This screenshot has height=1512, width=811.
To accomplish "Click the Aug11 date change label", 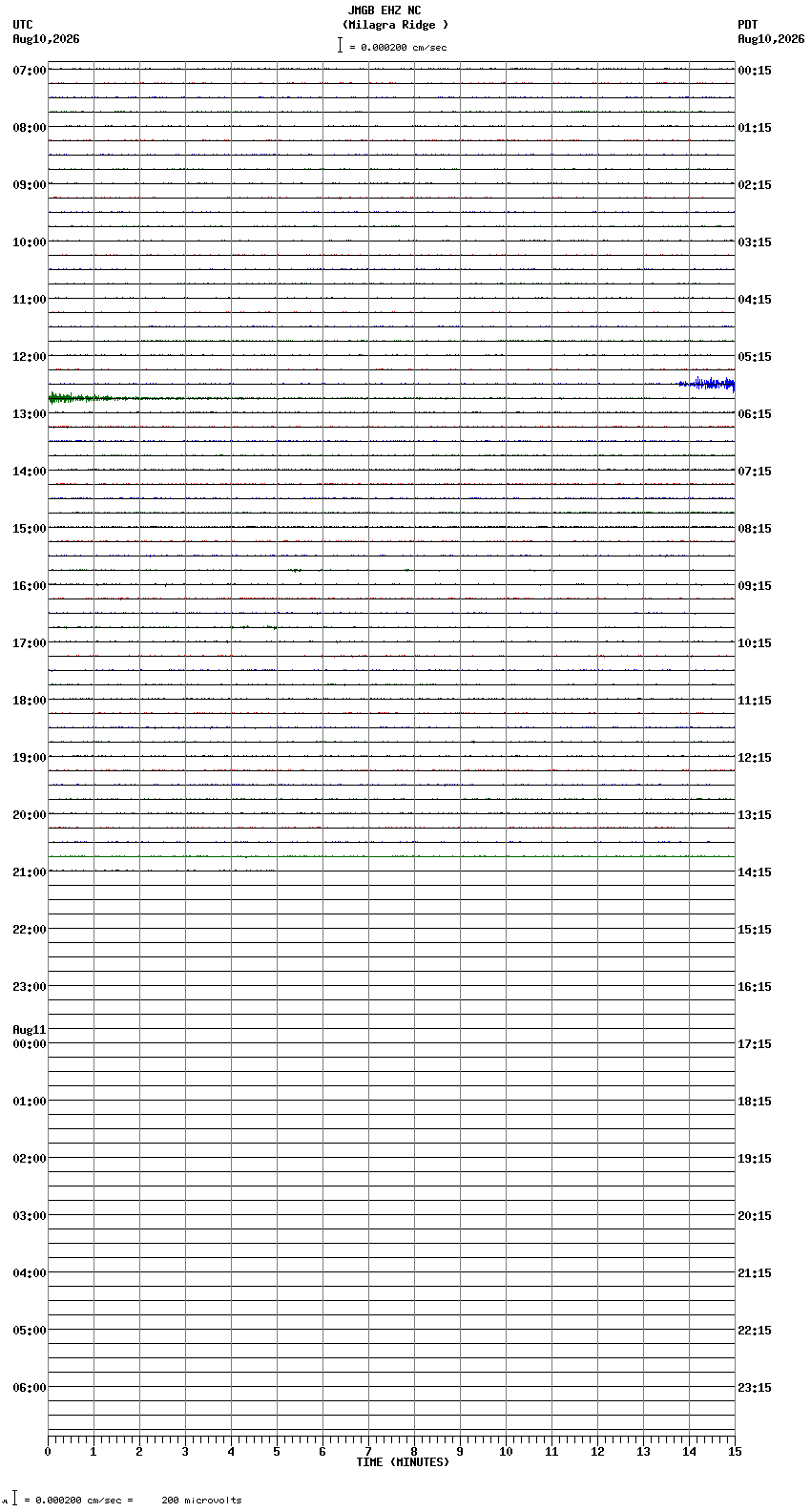I will point(30,1030).
